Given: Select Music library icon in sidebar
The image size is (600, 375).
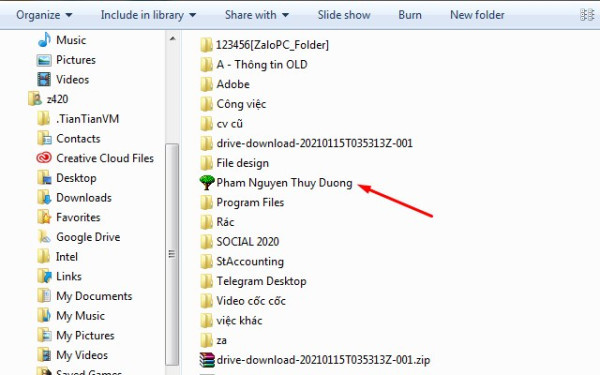Looking at the screenshot, I should 44,40.
